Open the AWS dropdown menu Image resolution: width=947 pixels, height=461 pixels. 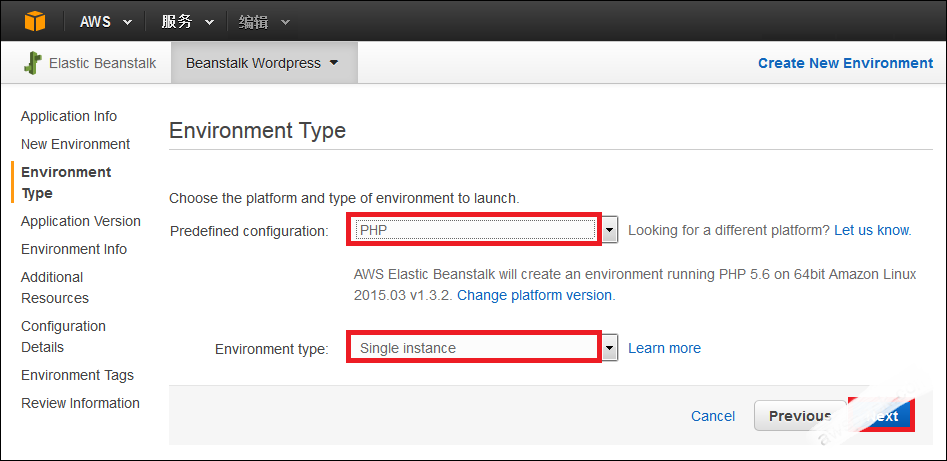106,22
